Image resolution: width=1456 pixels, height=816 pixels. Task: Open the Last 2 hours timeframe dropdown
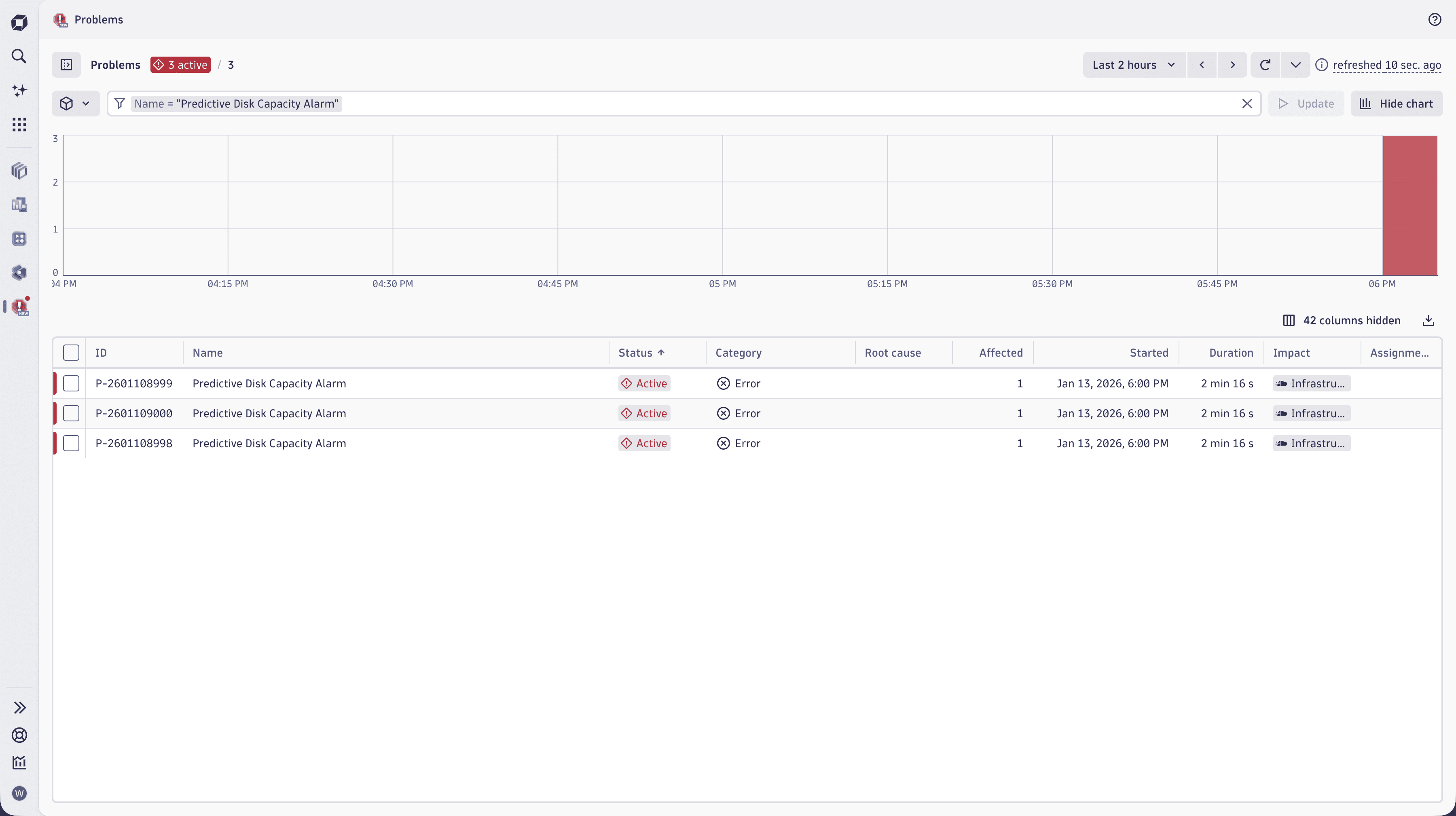pyautogui.click(x=1134, y=64)
